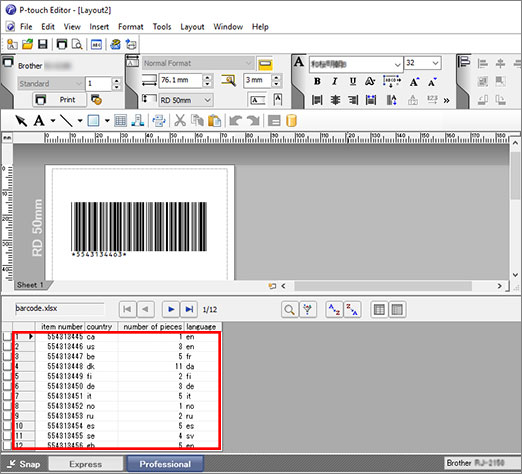Viewport: 522px width, 474px height.
Task: Go to next database record
Action: (171, 309)
